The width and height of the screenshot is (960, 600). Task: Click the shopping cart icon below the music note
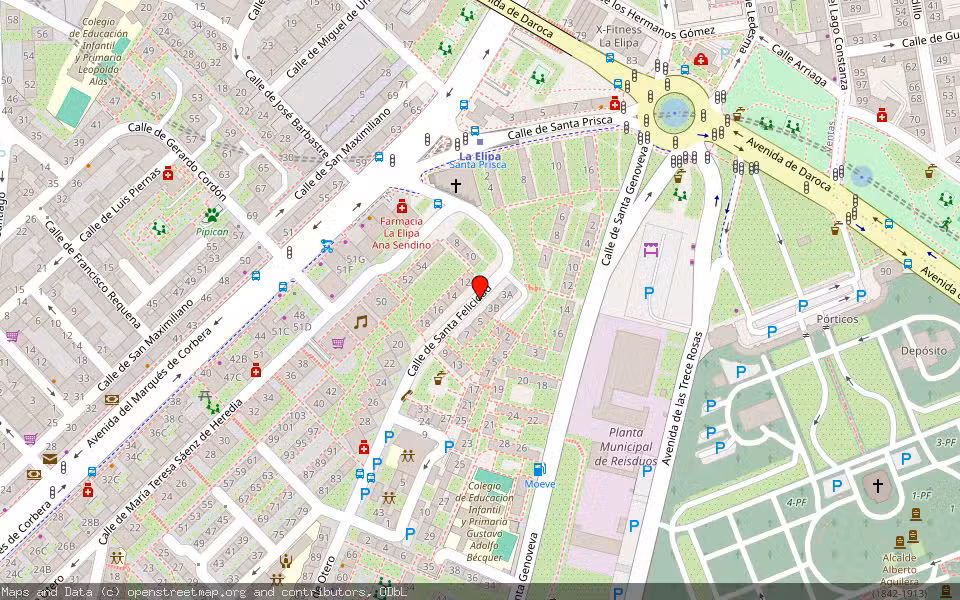[338, 343]
